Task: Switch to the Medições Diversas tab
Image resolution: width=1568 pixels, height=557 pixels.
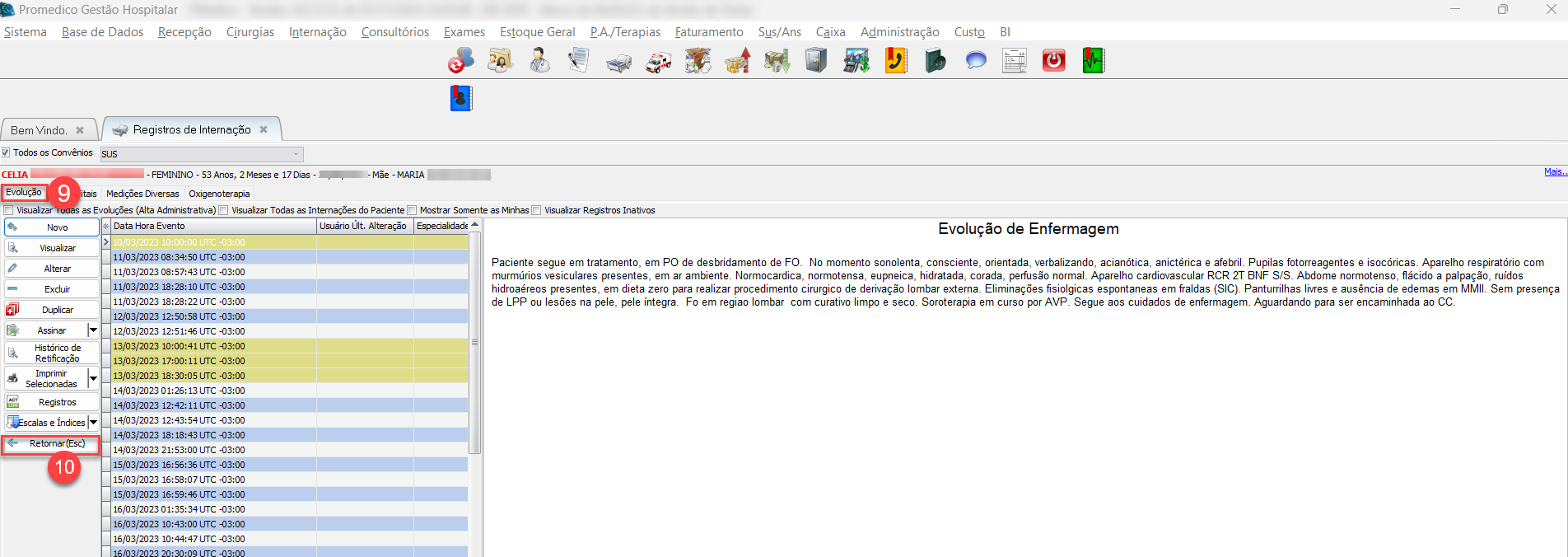Action: (x=142, y=194)
